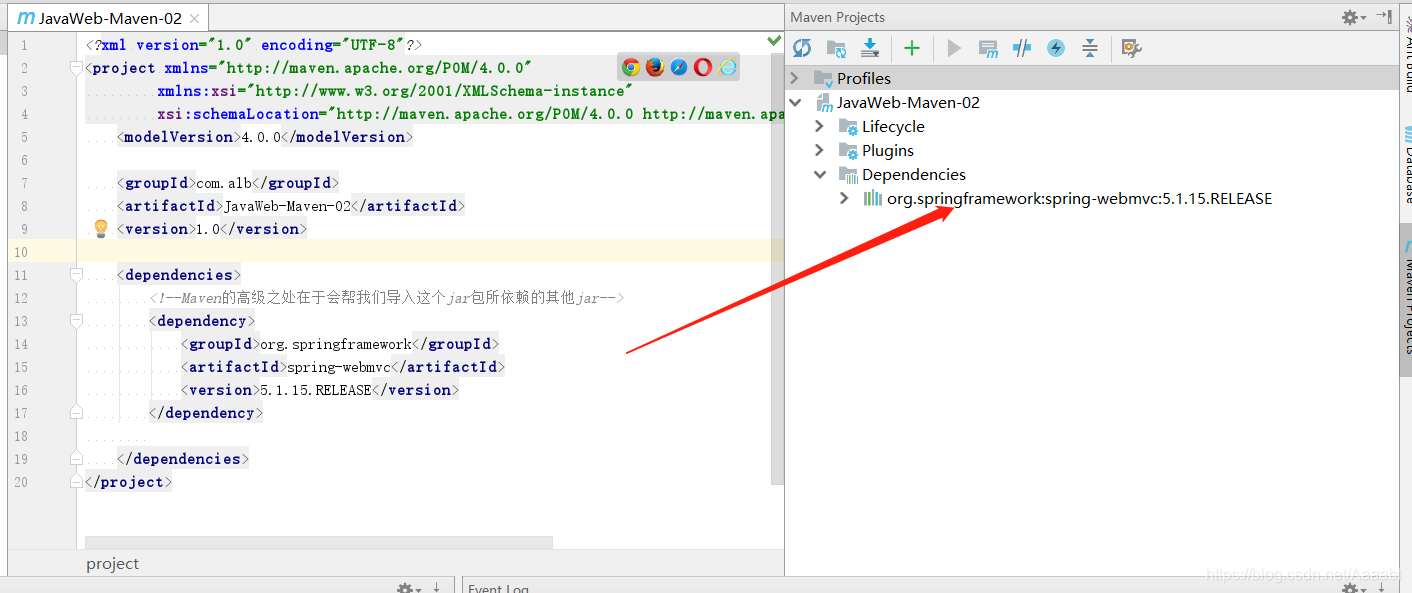Click the Chinese comment on line 12
Screen dimensions: 1412x593
[x=387, y=297]
